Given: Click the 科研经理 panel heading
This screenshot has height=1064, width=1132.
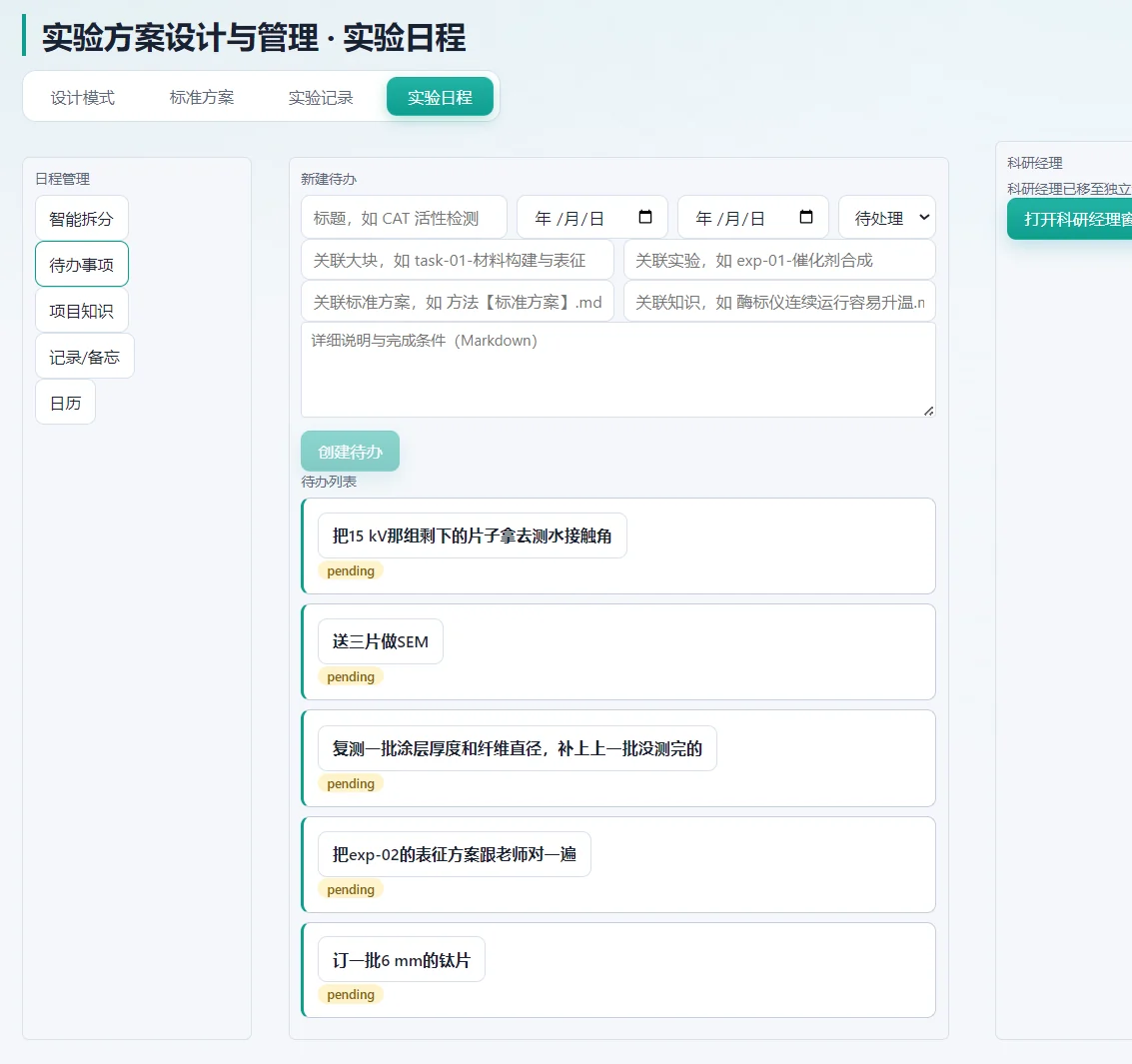Looking at the screenshot, I should pos(1034,163).
